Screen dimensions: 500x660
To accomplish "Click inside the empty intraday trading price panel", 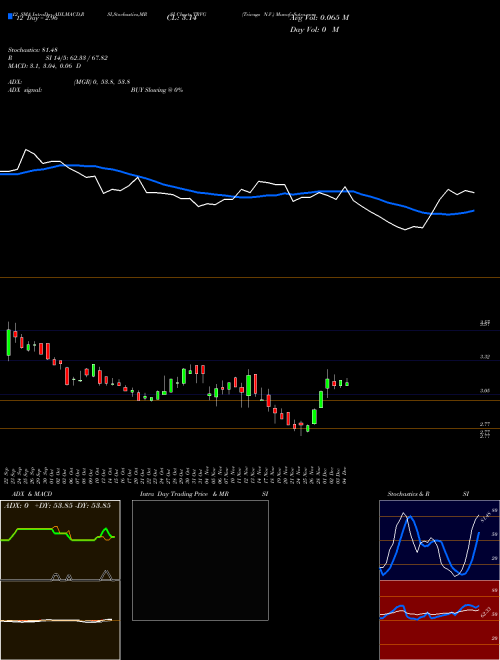I will pyautogui.click(x=200, y=560).
